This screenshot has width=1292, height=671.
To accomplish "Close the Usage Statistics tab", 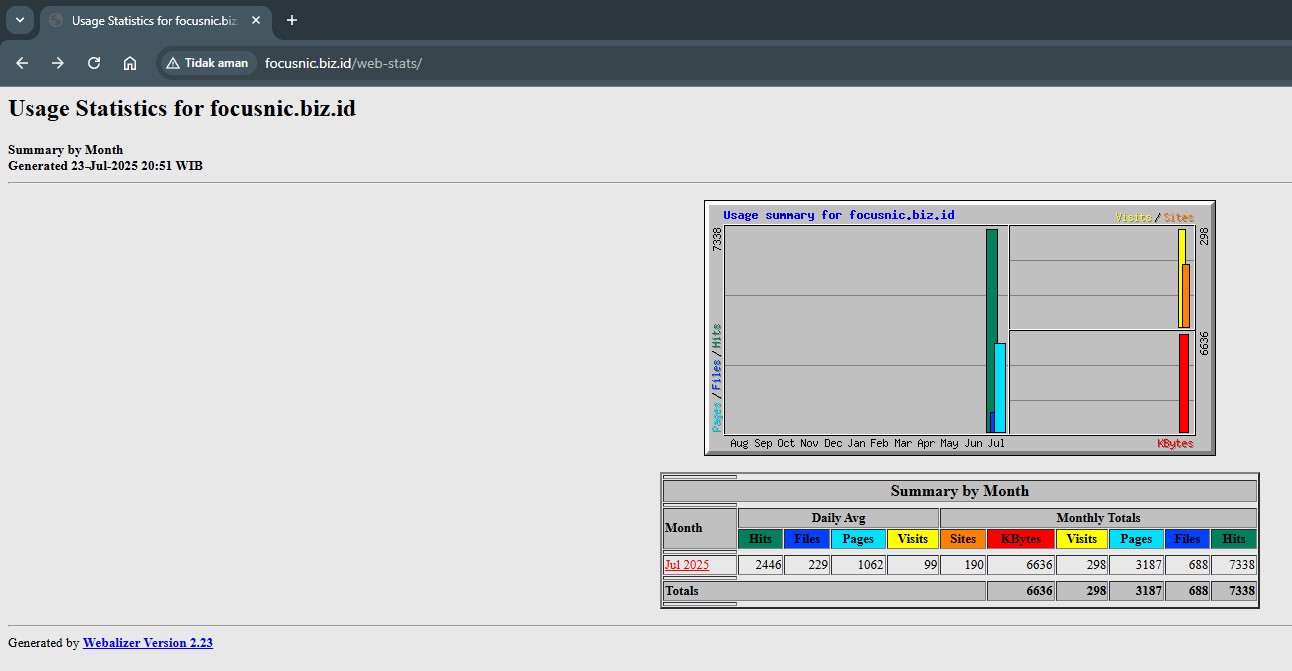I will pos(256,20).
